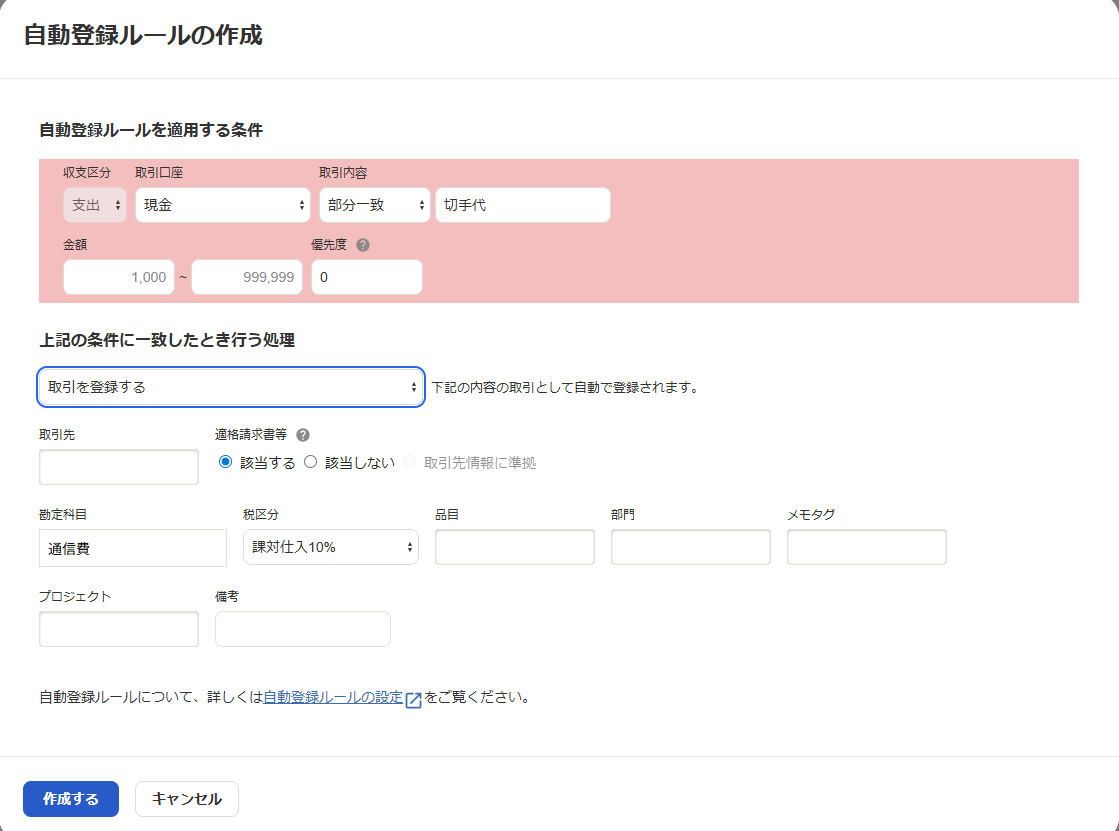
Task: Expand the 税区分 dropdown showing 課対仕入10%
Action: (330, 547)
